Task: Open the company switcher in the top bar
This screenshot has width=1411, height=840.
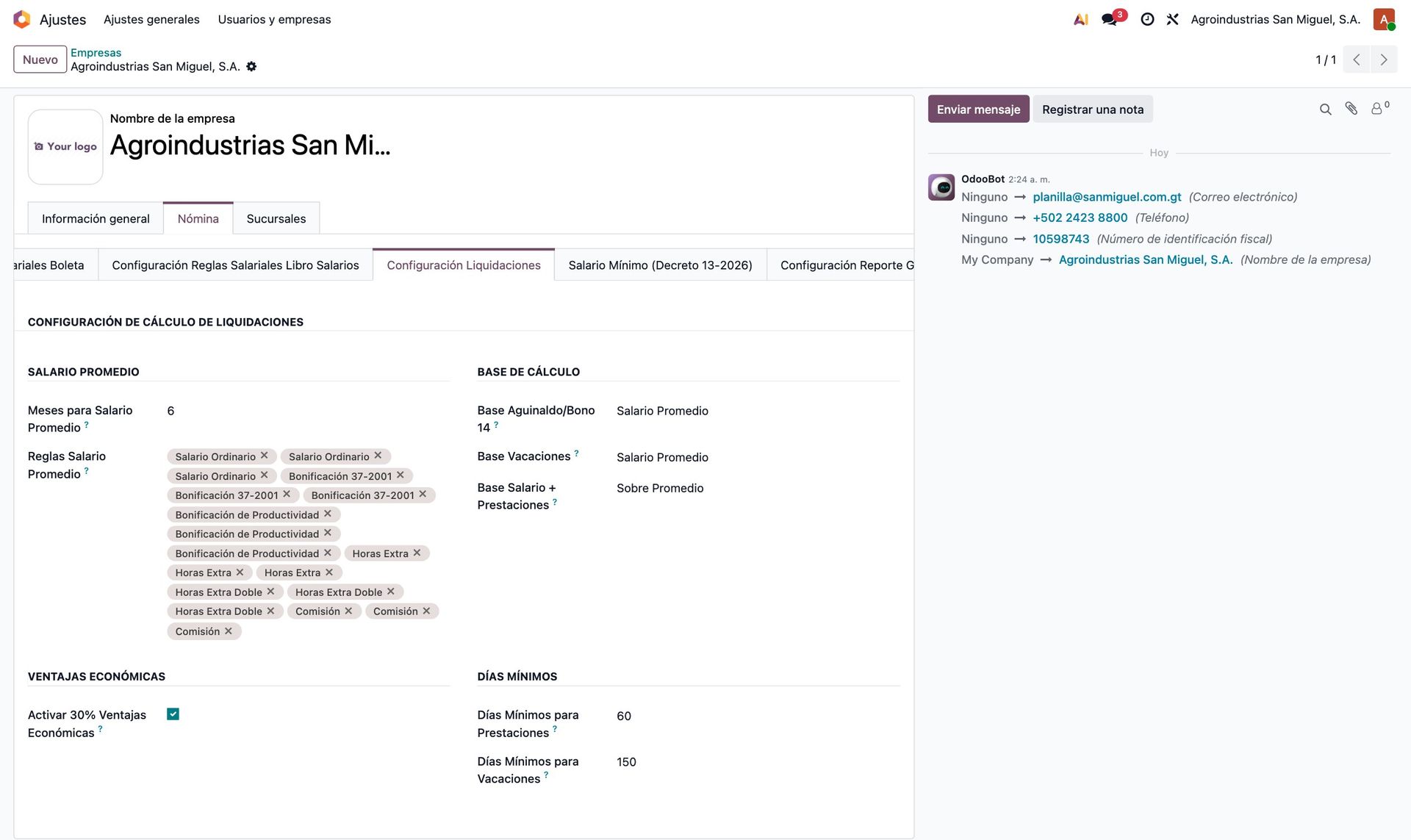Action: point(1275,19)
